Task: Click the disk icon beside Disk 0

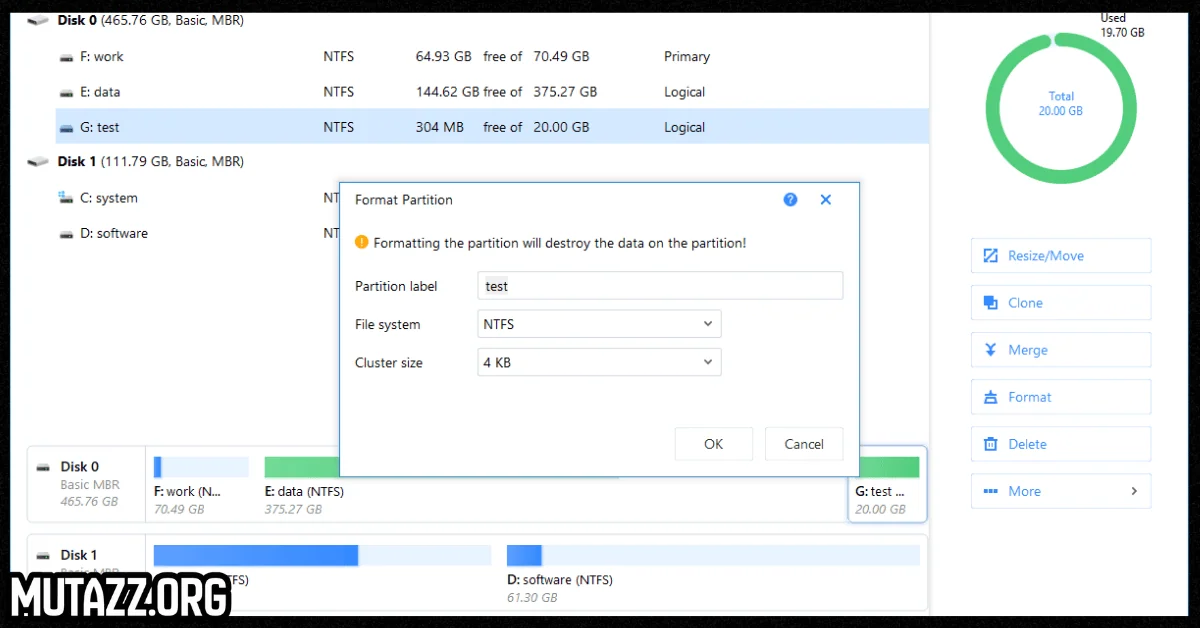Action: click(x=39, y=19)
